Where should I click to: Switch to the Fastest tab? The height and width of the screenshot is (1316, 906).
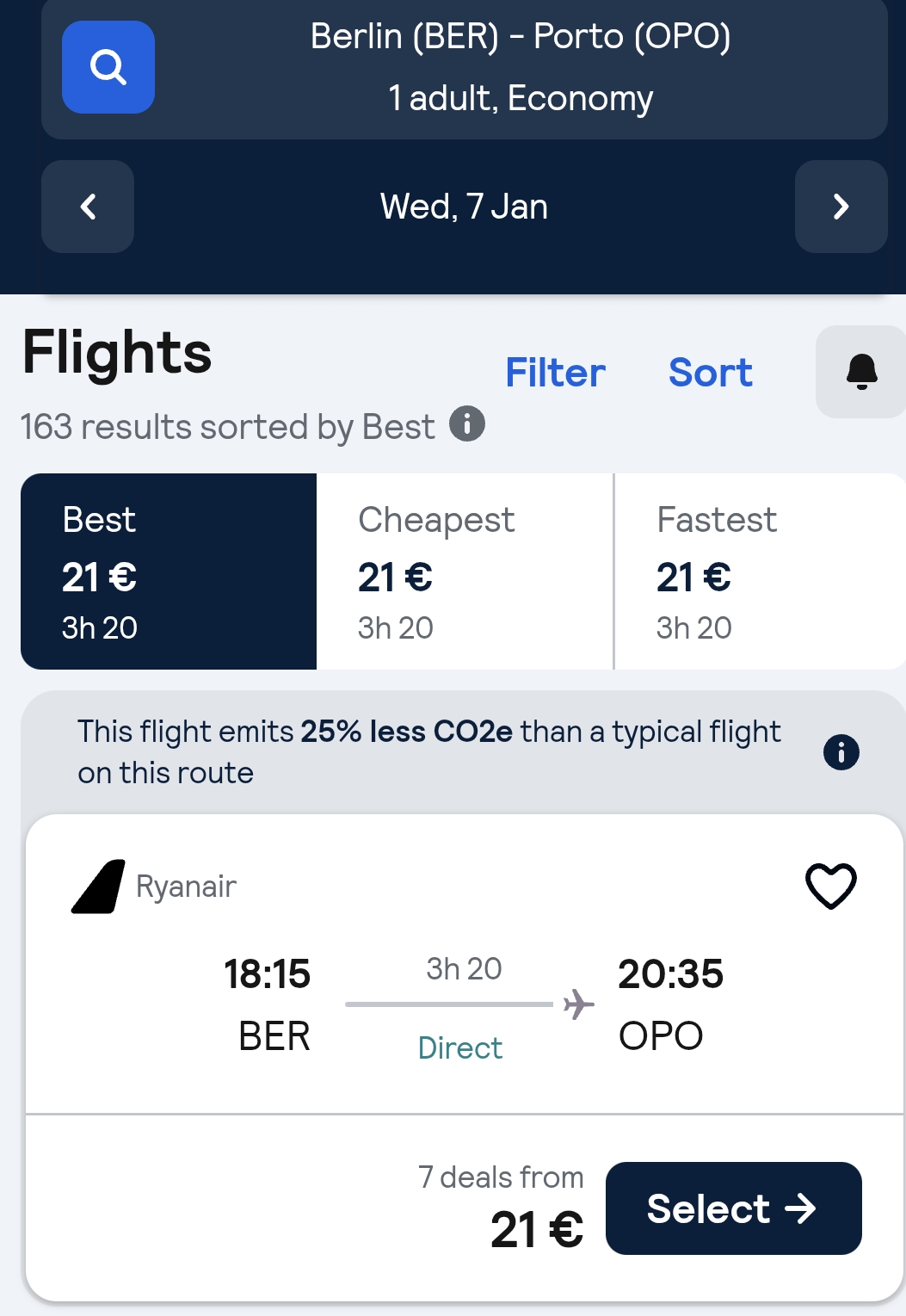(760, 572)
